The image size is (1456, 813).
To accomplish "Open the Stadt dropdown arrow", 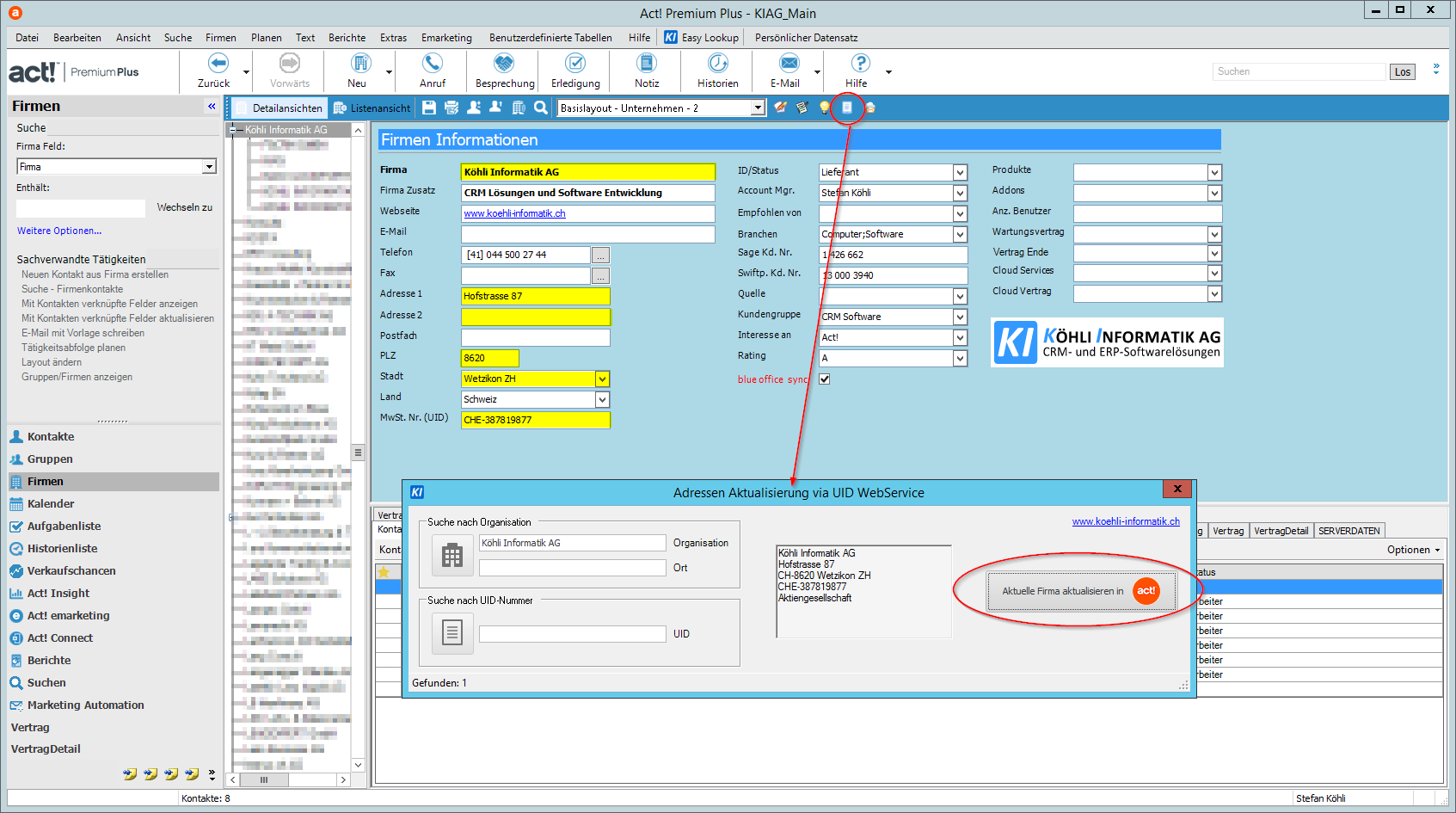I will tap(602, 379).
